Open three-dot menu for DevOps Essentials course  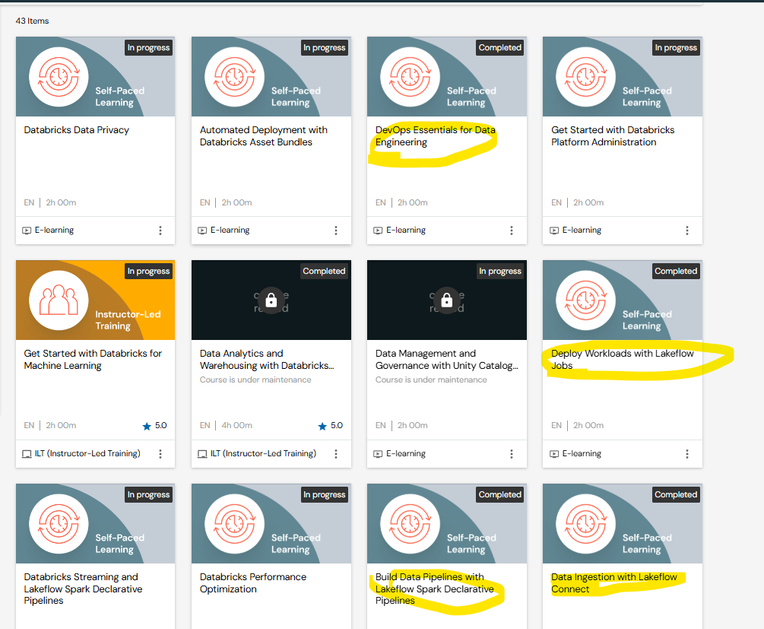click(x=511, y=230)
